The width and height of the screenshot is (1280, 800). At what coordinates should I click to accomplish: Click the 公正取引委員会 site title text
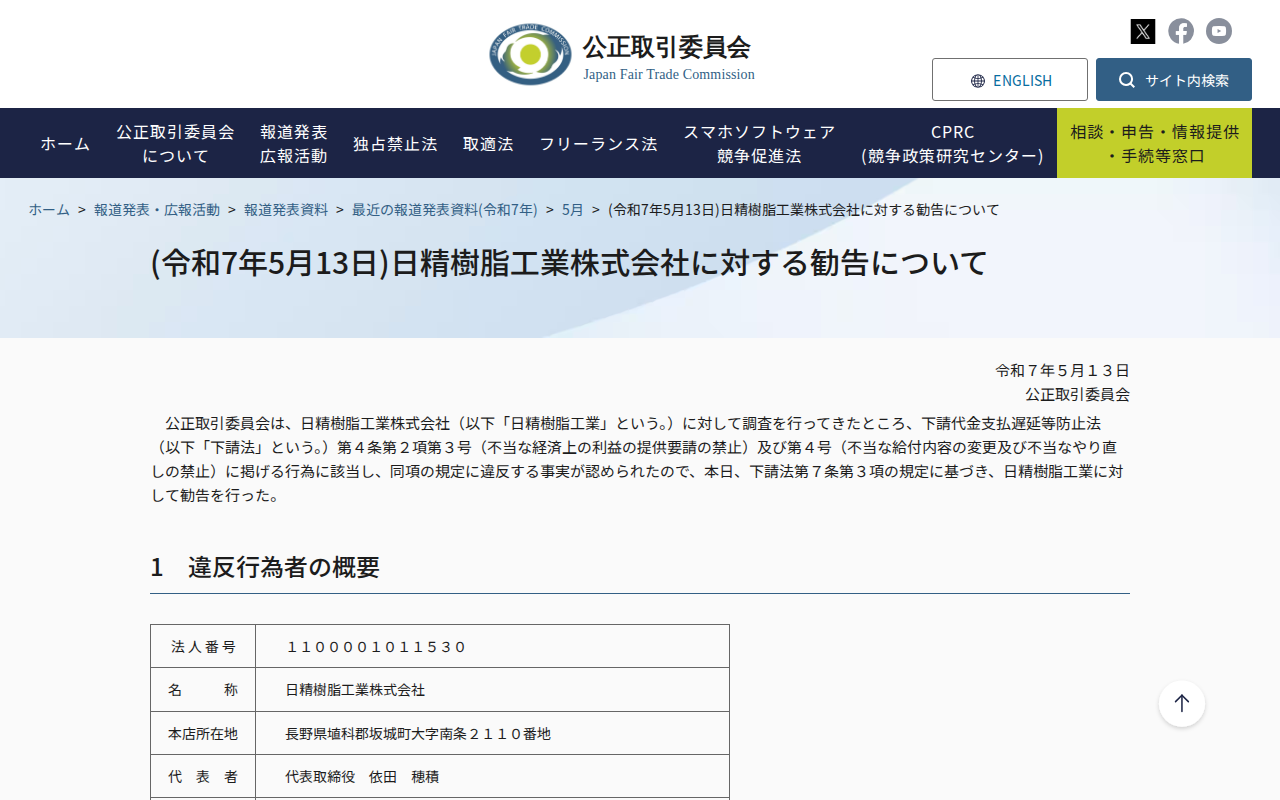point(666,47)
